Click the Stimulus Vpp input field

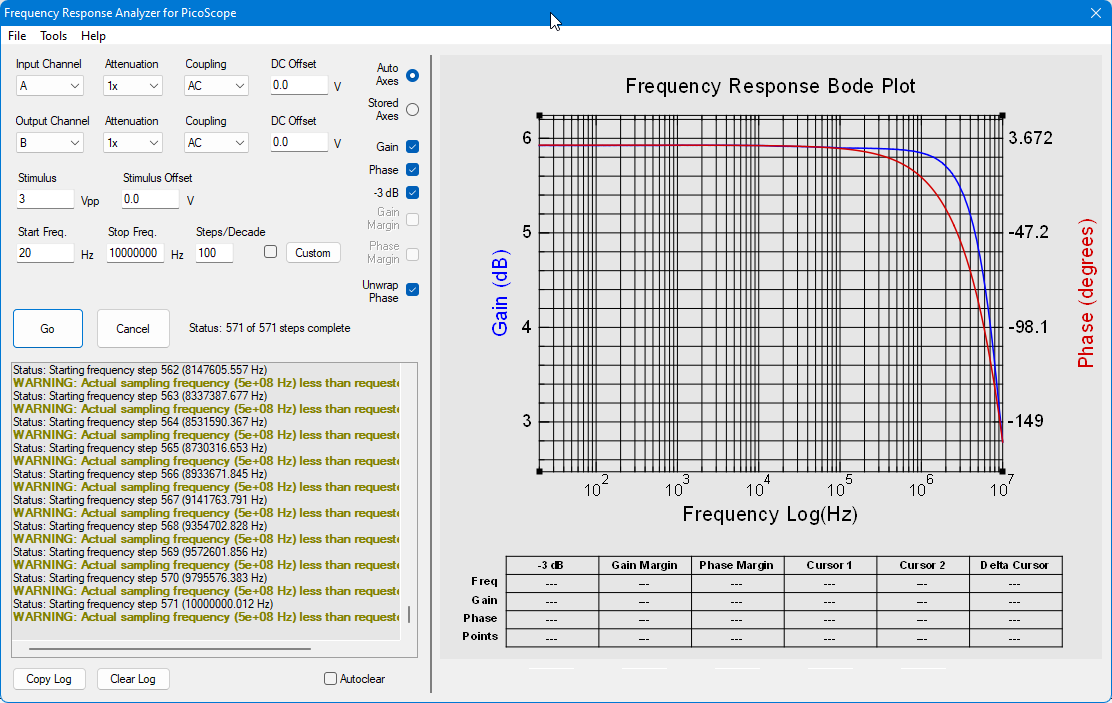(45, 199)
